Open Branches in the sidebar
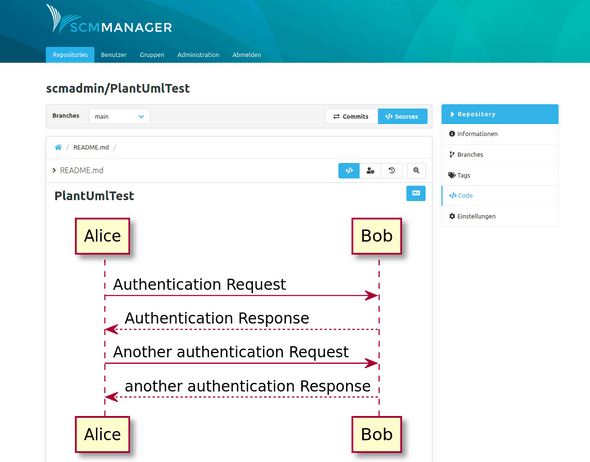590x462 pixels. click(x=500, y=155)
